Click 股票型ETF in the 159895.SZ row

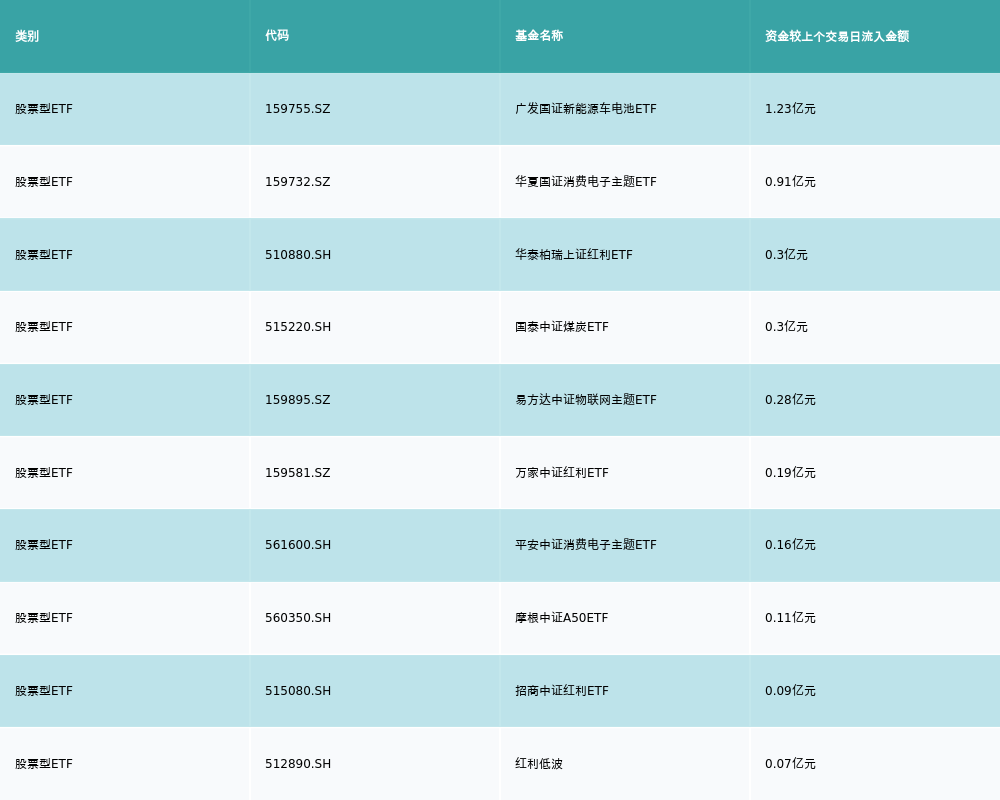44,400
